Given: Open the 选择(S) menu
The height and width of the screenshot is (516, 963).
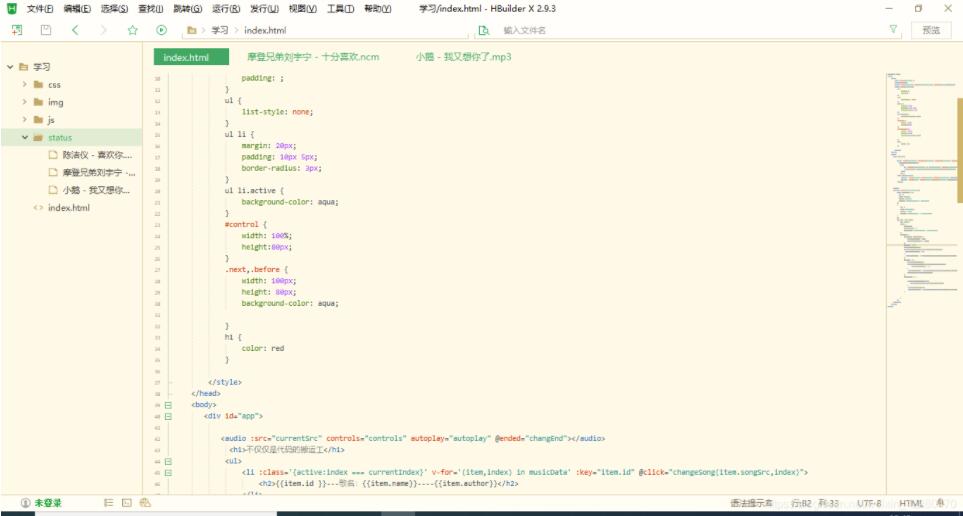Looking at the screenshot, I should pyautogui.click(x=115, y=9).
